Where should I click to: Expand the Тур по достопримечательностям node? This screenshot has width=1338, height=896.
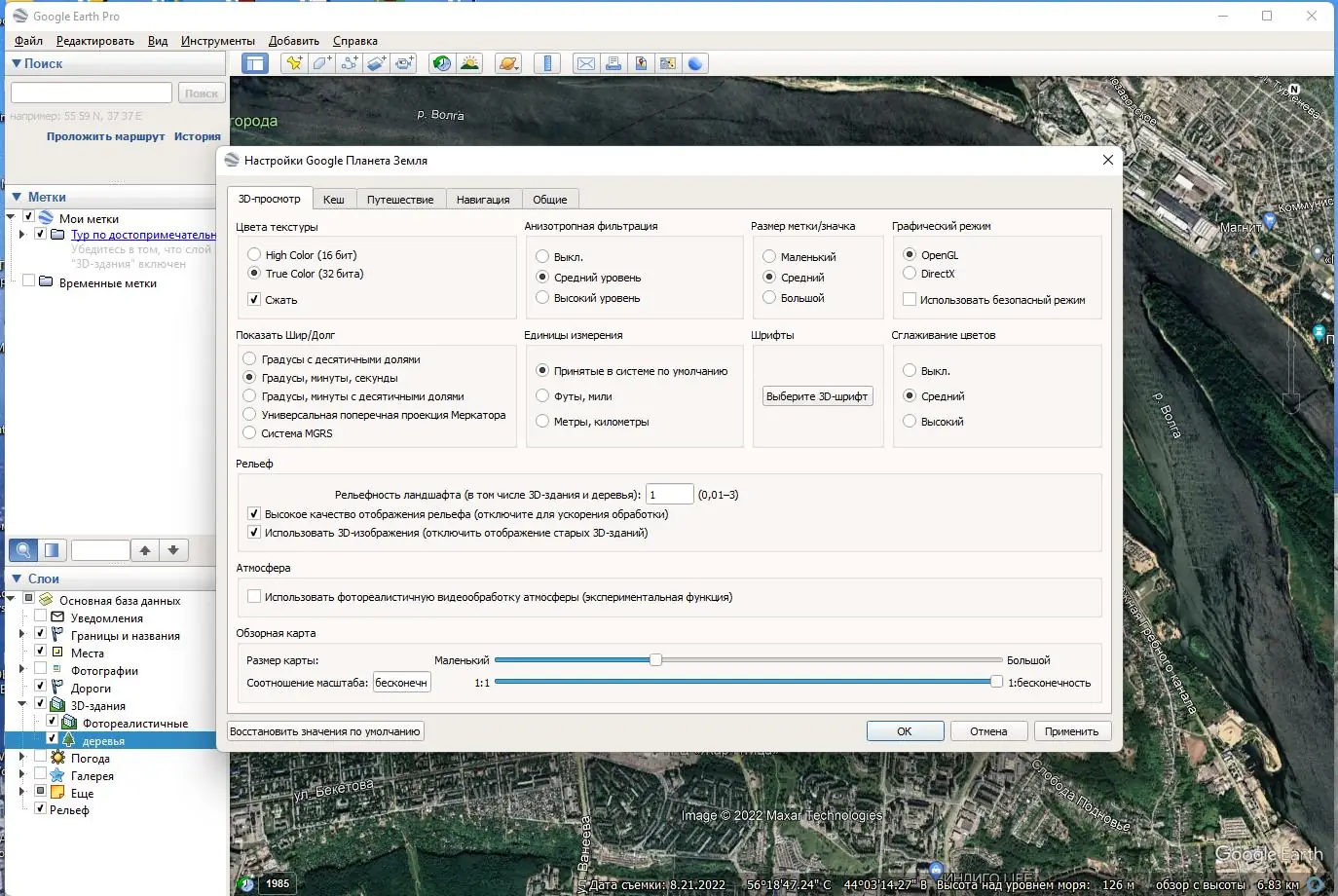click(x=22, y=234)
